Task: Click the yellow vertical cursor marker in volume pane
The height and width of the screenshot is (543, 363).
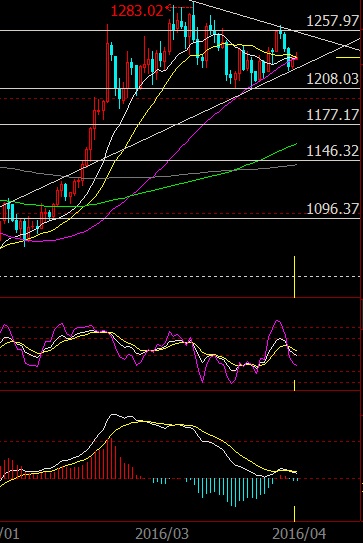Action: (294, 277)
